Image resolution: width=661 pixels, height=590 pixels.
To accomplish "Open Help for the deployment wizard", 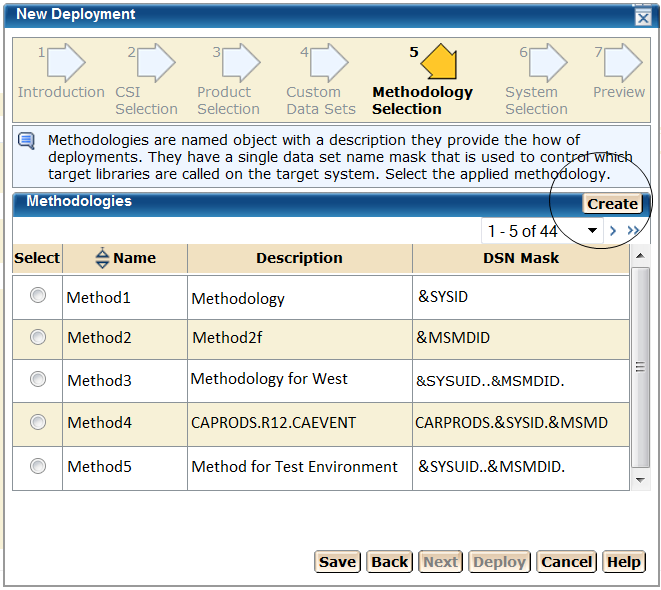I will (x=623, y=561).
